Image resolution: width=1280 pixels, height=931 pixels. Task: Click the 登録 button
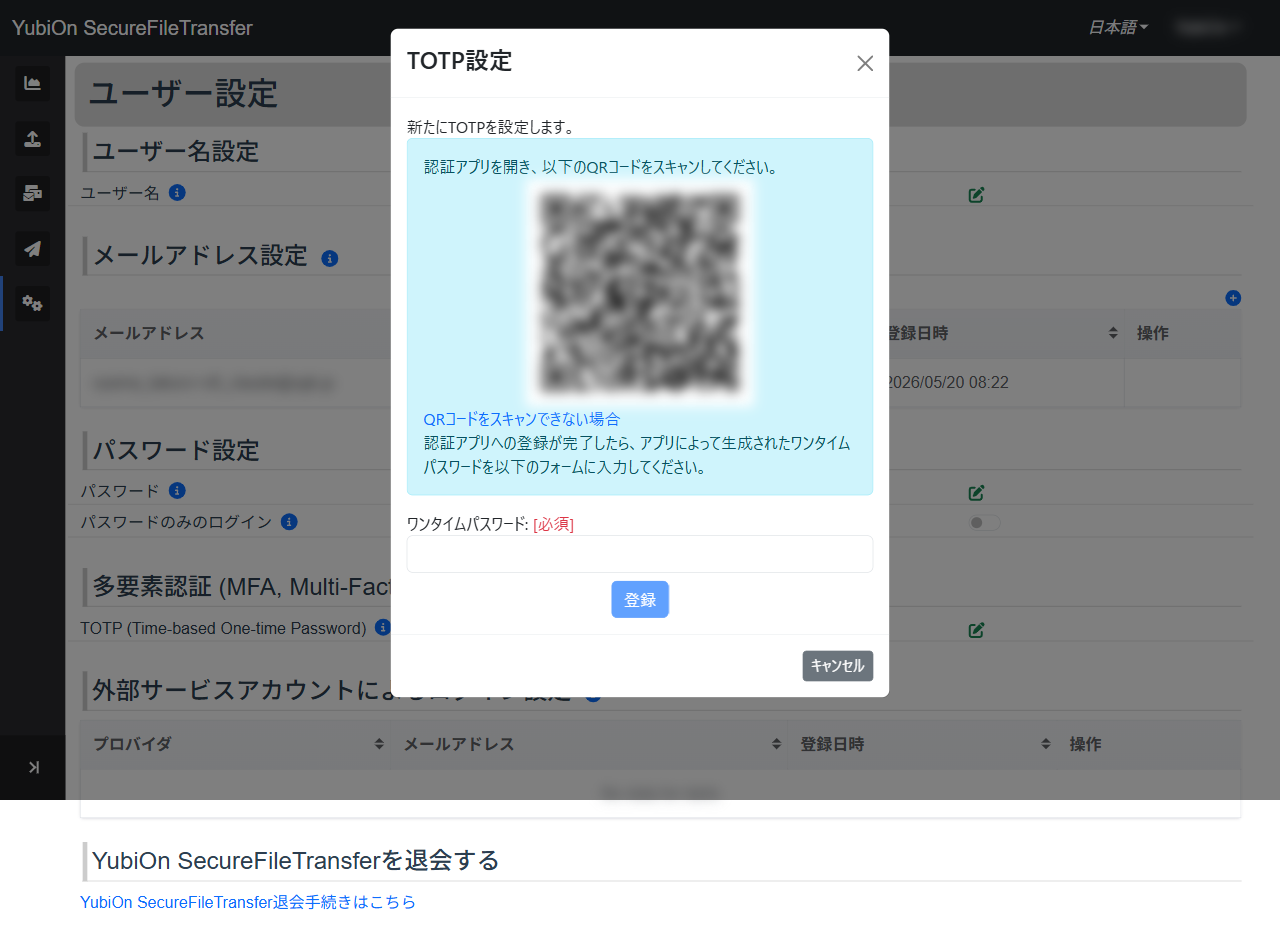click(x=640, y=599)
